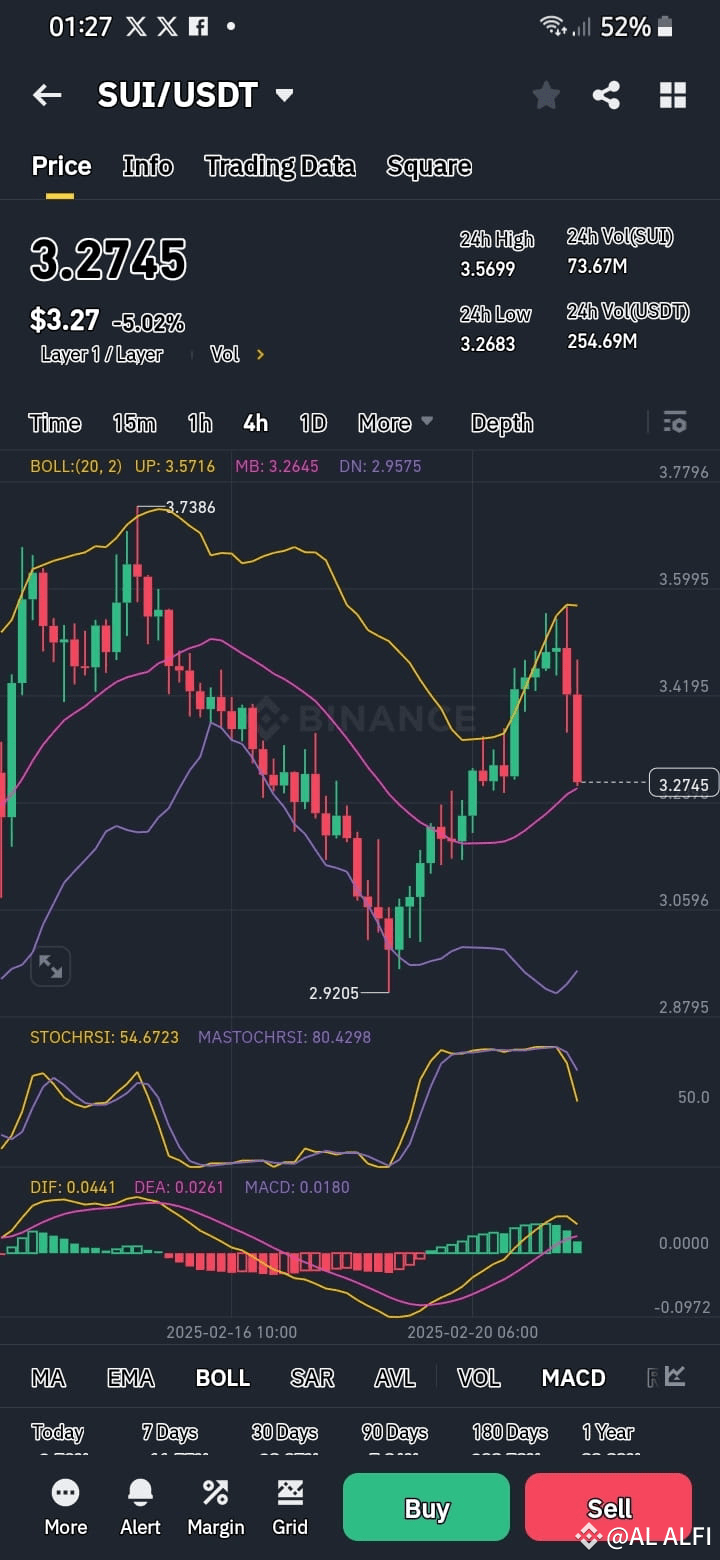Toggle the BOLL indicator
The height and width of the screenshot is (1560, 720).
coord(223,1378)
